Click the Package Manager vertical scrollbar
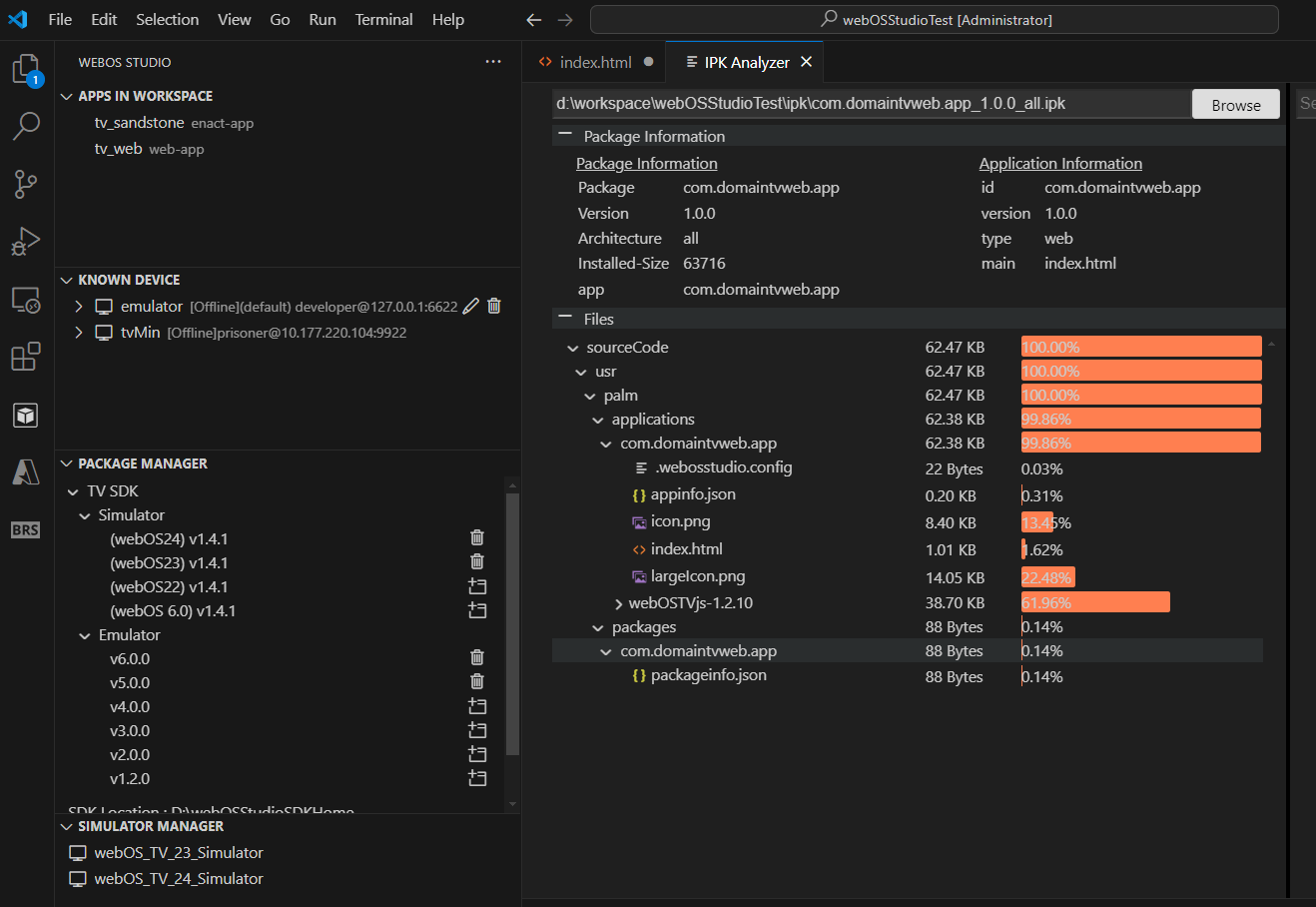The image size is (1316, 907). pyautogui.click(x=513, y=624)
